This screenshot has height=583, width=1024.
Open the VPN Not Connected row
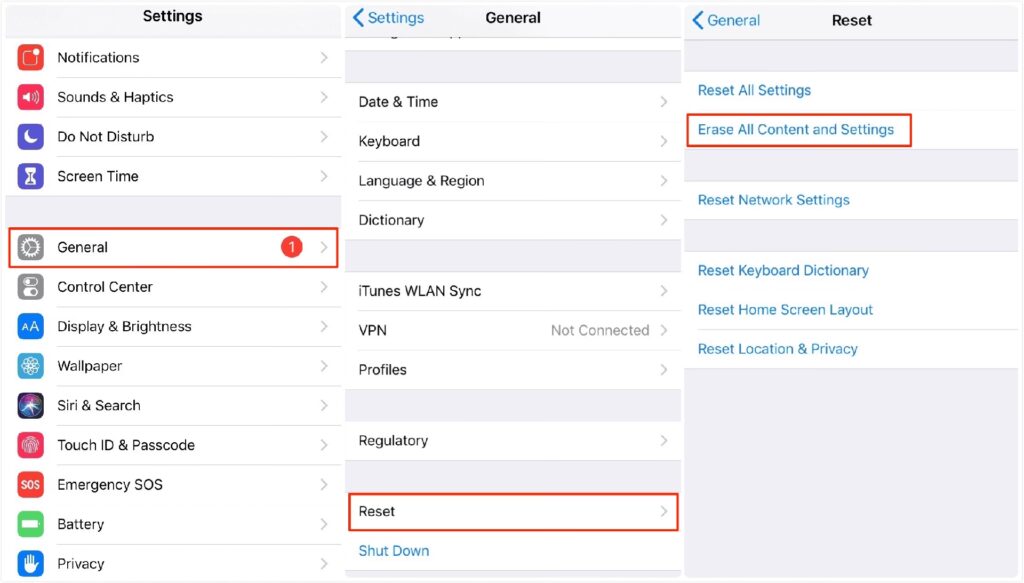[512, 330]
